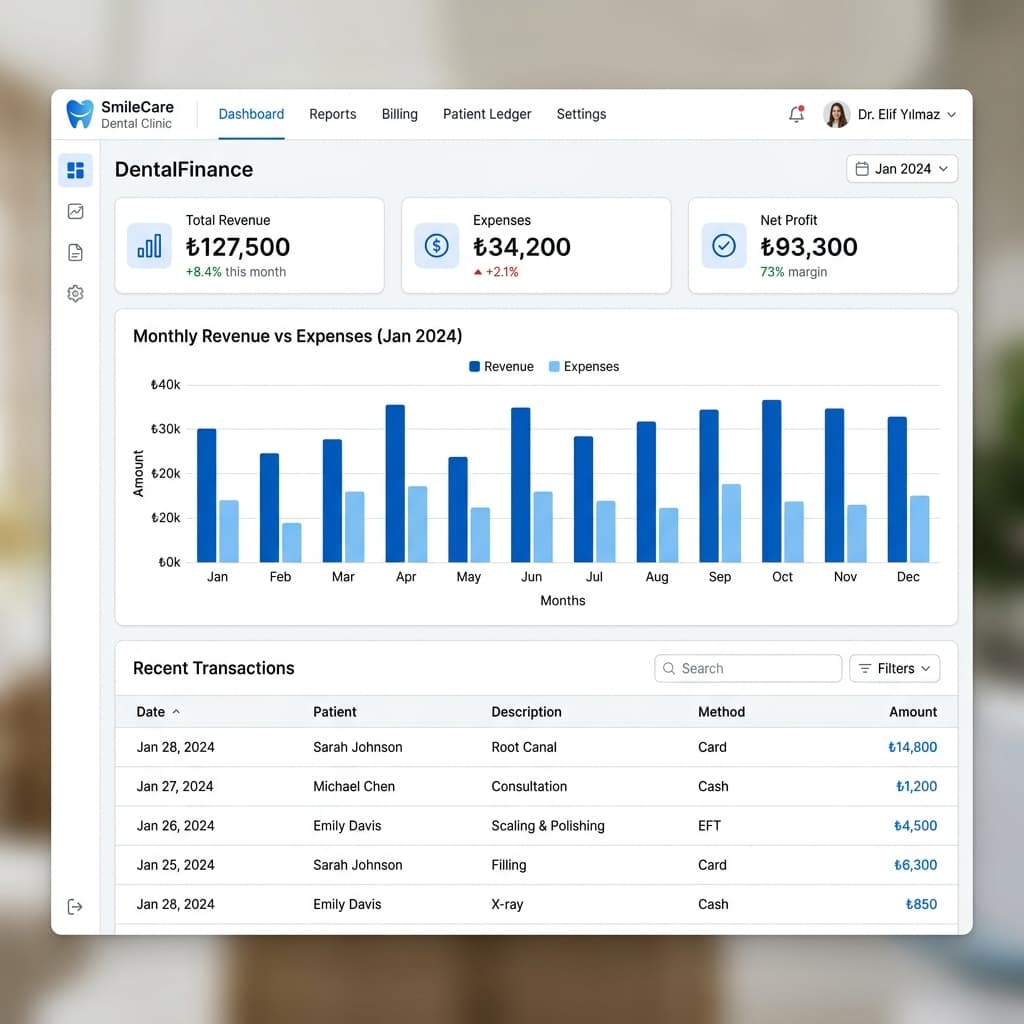Switch to the Reports tab

[x=332, y=114]
